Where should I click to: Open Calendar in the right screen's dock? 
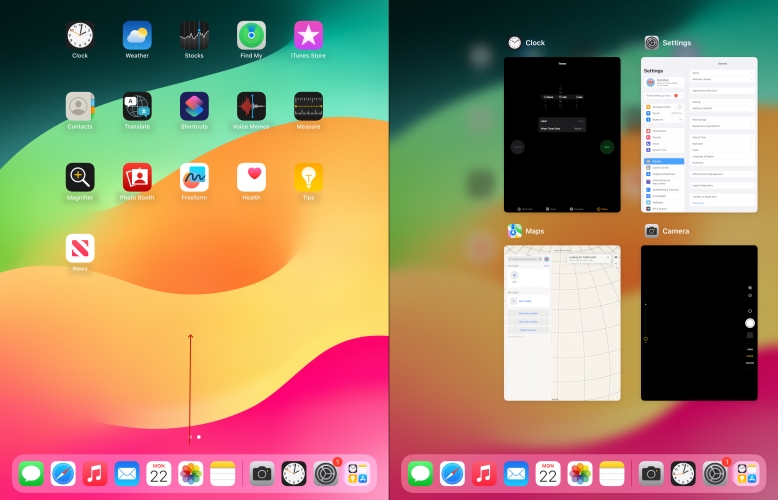(548, 474)
